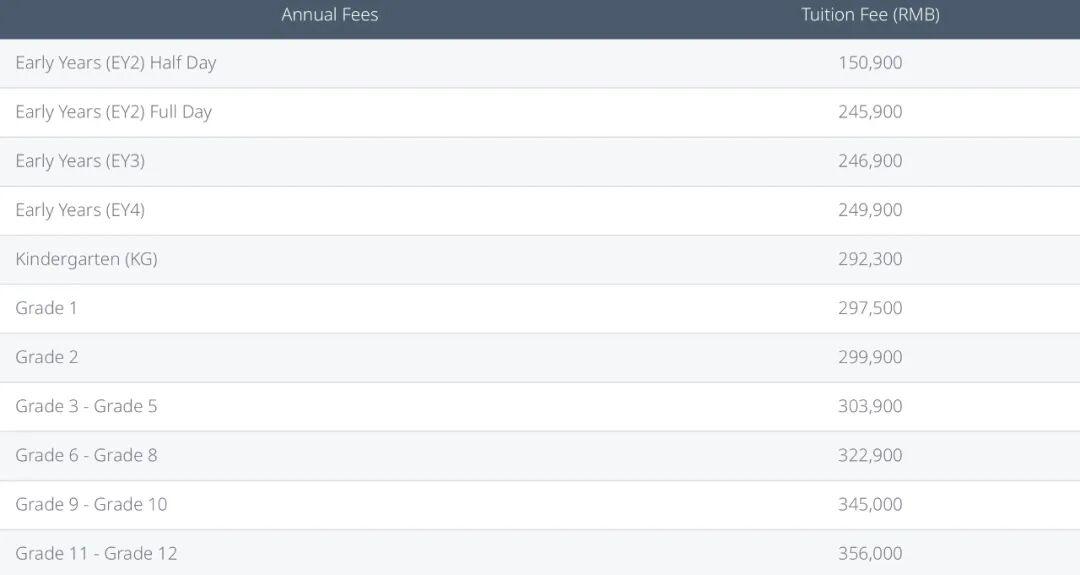Click the Annual Fees column header
The height and width of the screenshot is (575, 1080).
tap(329, 15)
